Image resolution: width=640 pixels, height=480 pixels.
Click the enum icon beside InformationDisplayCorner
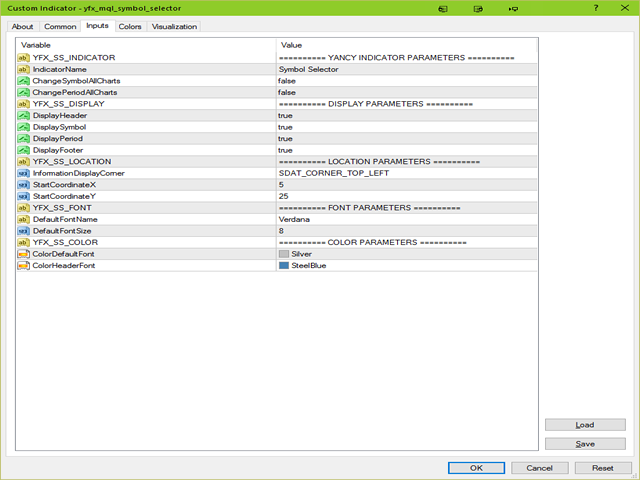[23, 173]
